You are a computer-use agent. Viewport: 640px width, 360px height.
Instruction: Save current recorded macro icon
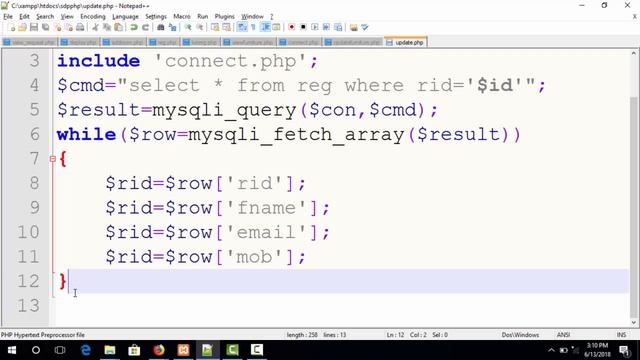coord(338,27)
